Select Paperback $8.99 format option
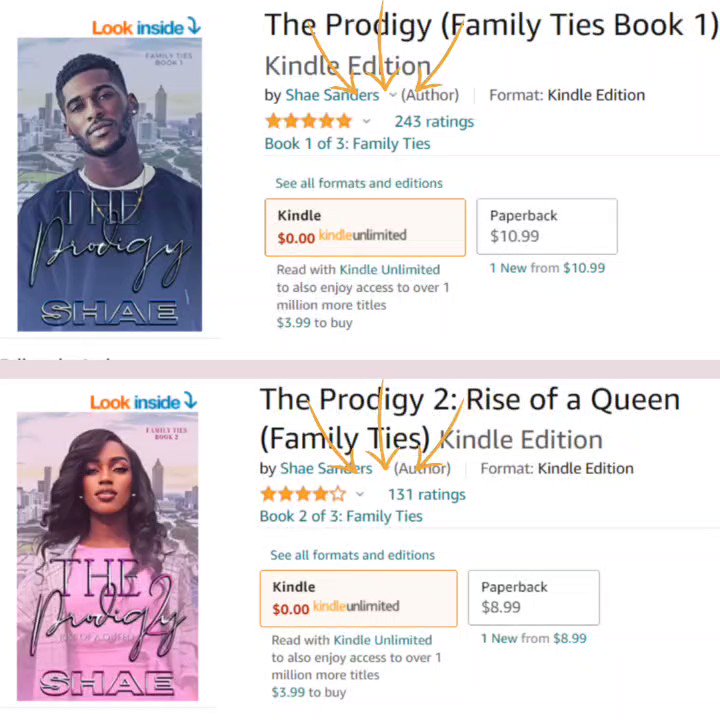This screenshot has height=720, width=720. [x=534, y=597]
